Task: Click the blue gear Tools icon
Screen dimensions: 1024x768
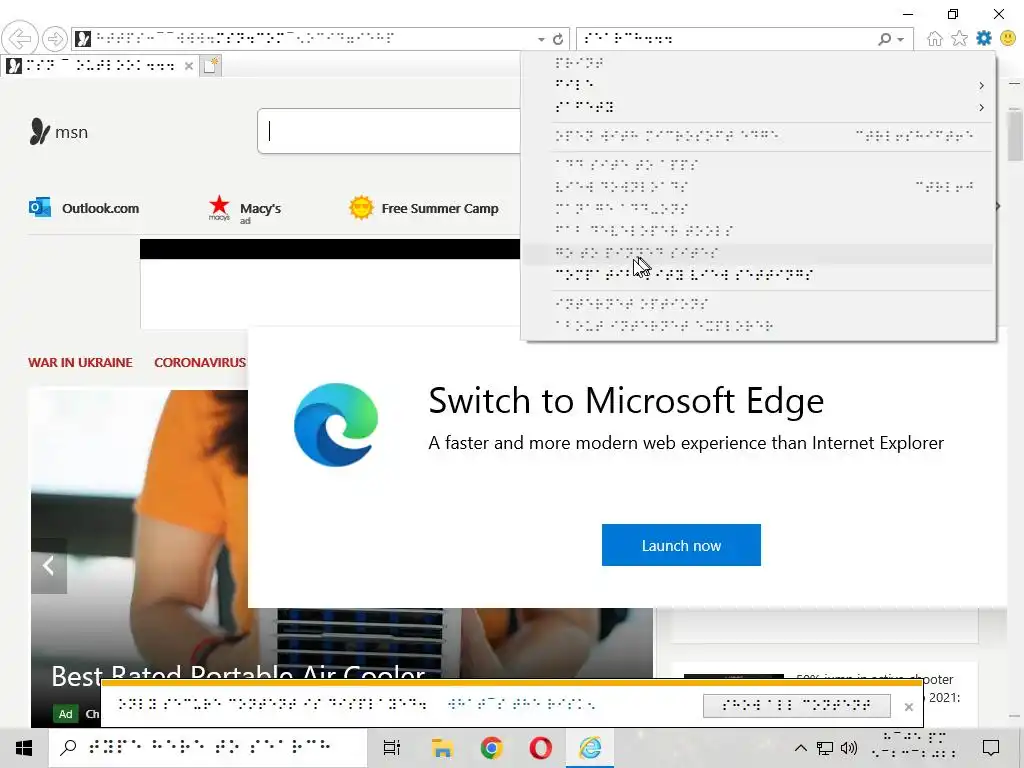Action: pos(984,39)
